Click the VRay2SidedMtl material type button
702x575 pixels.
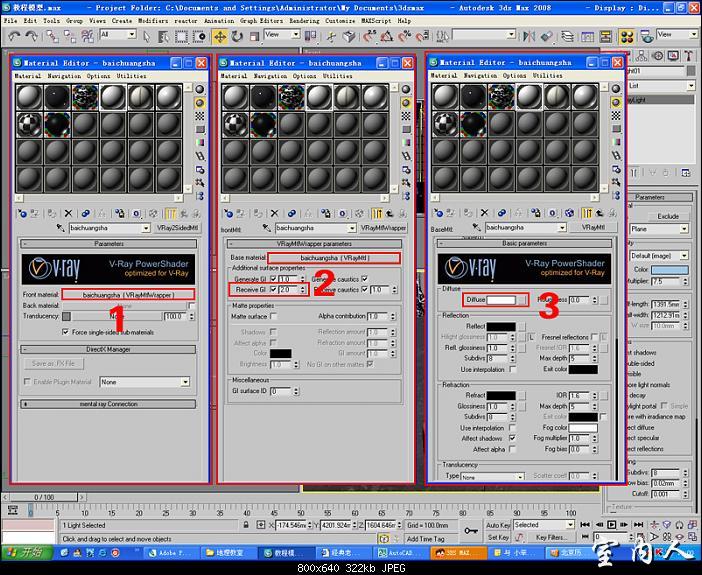click(x=177, y=228)
